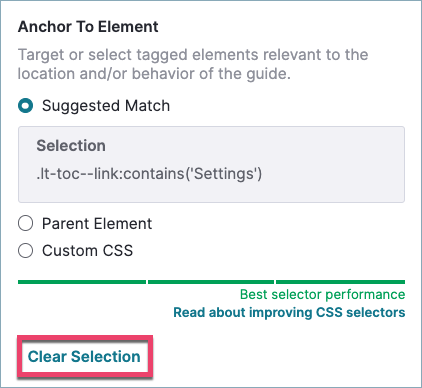Click the Custom CSS text label
The image size is (422, 388).
tap(88, 251)
